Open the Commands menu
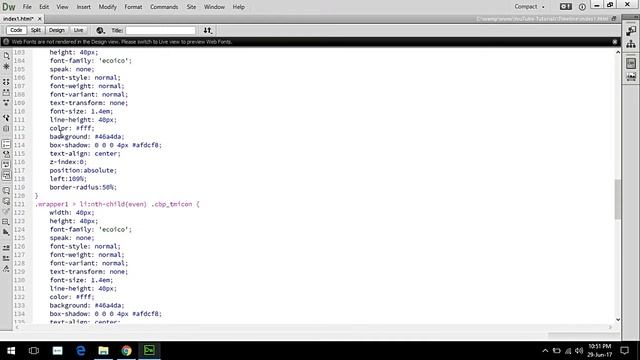 (x=164, y=7)
